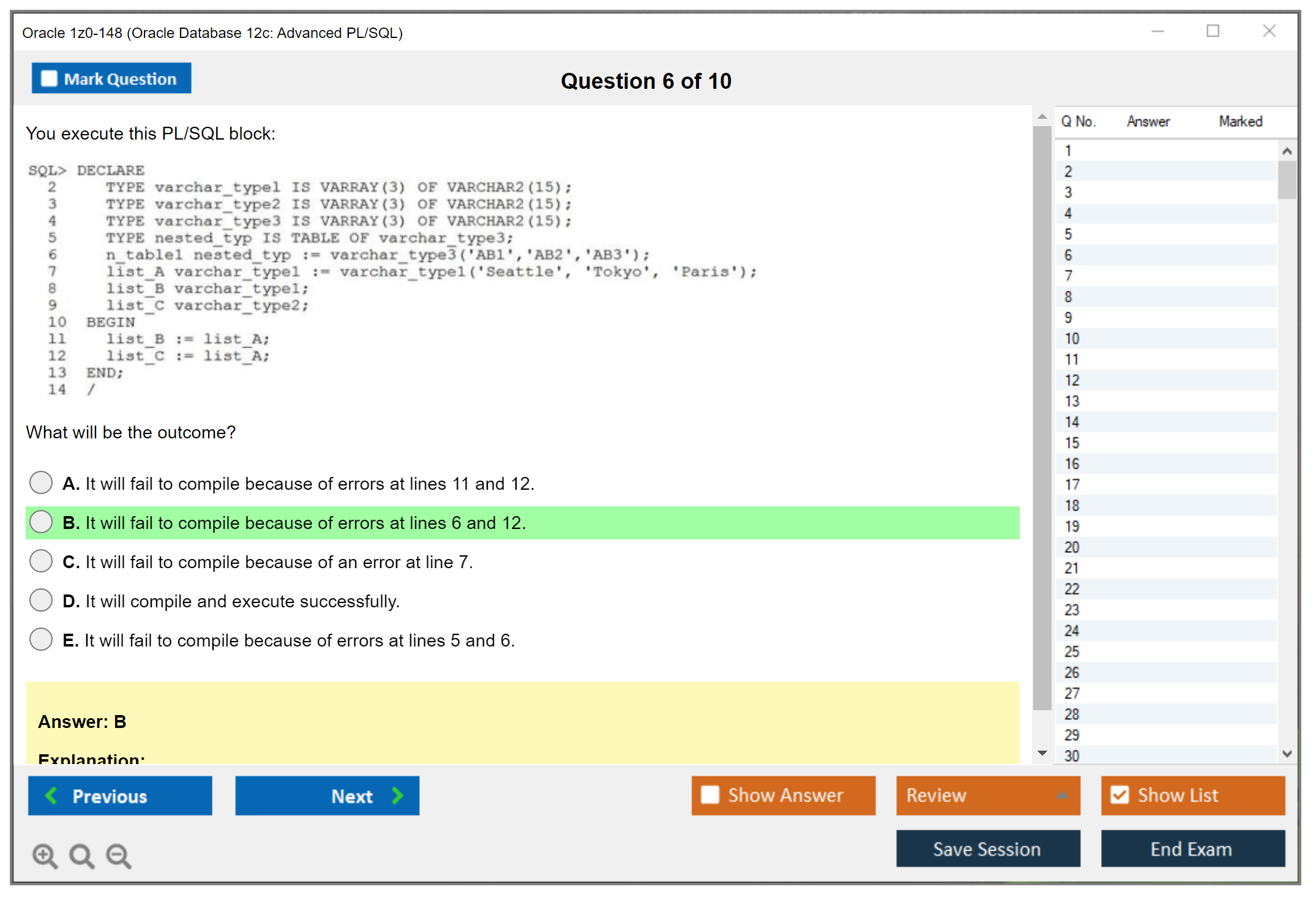This screenshot has width=1316, height=900.
Task: Select answer option A radio button
Action: click(x=41, y=482)
